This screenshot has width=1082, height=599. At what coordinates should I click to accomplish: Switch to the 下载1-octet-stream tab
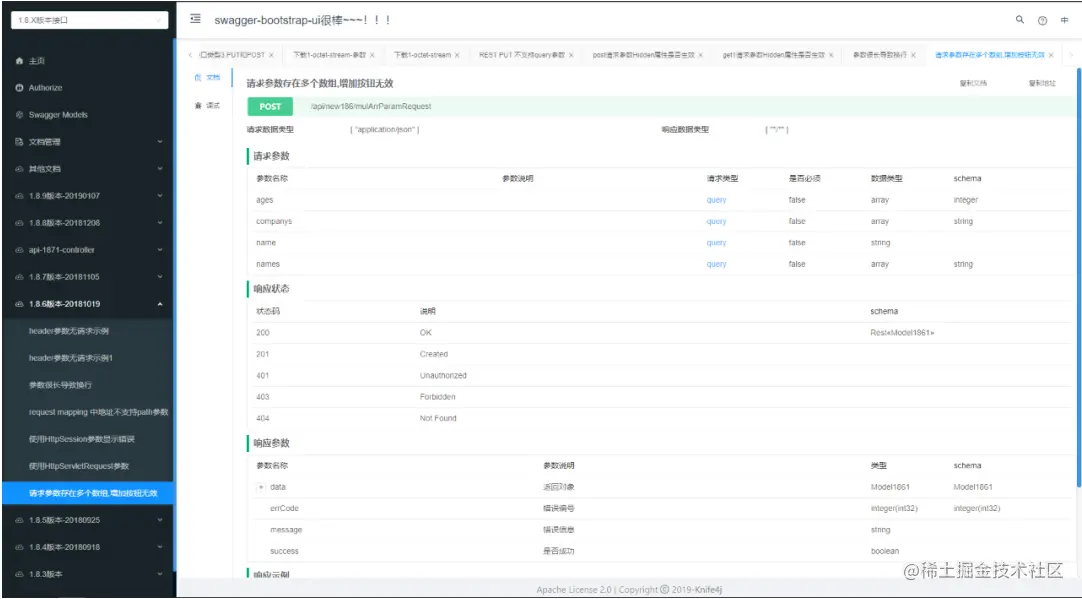[x=422, y=55]
